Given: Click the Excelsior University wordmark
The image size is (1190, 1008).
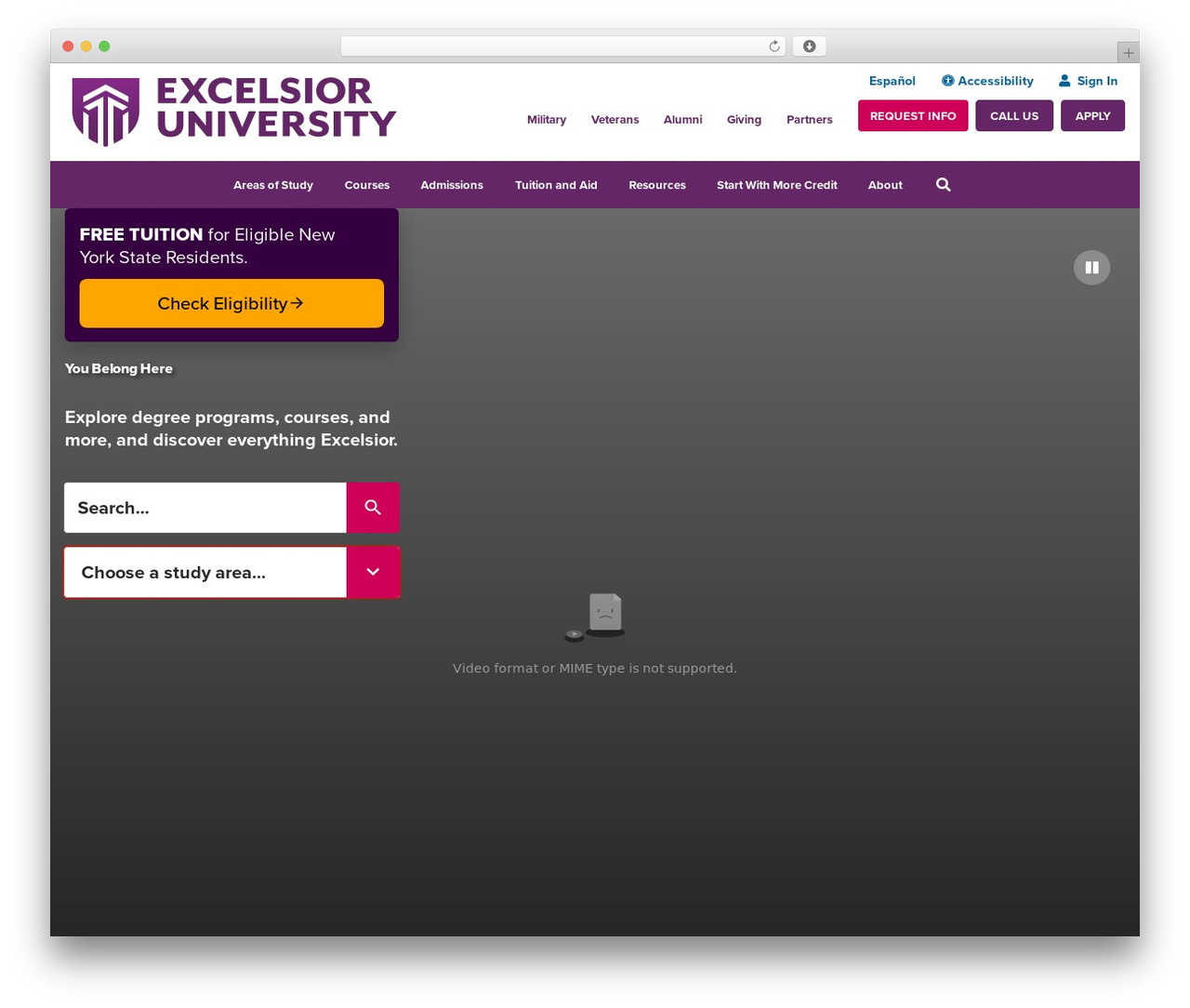Looking at the screenshot, I should point(276,107).
